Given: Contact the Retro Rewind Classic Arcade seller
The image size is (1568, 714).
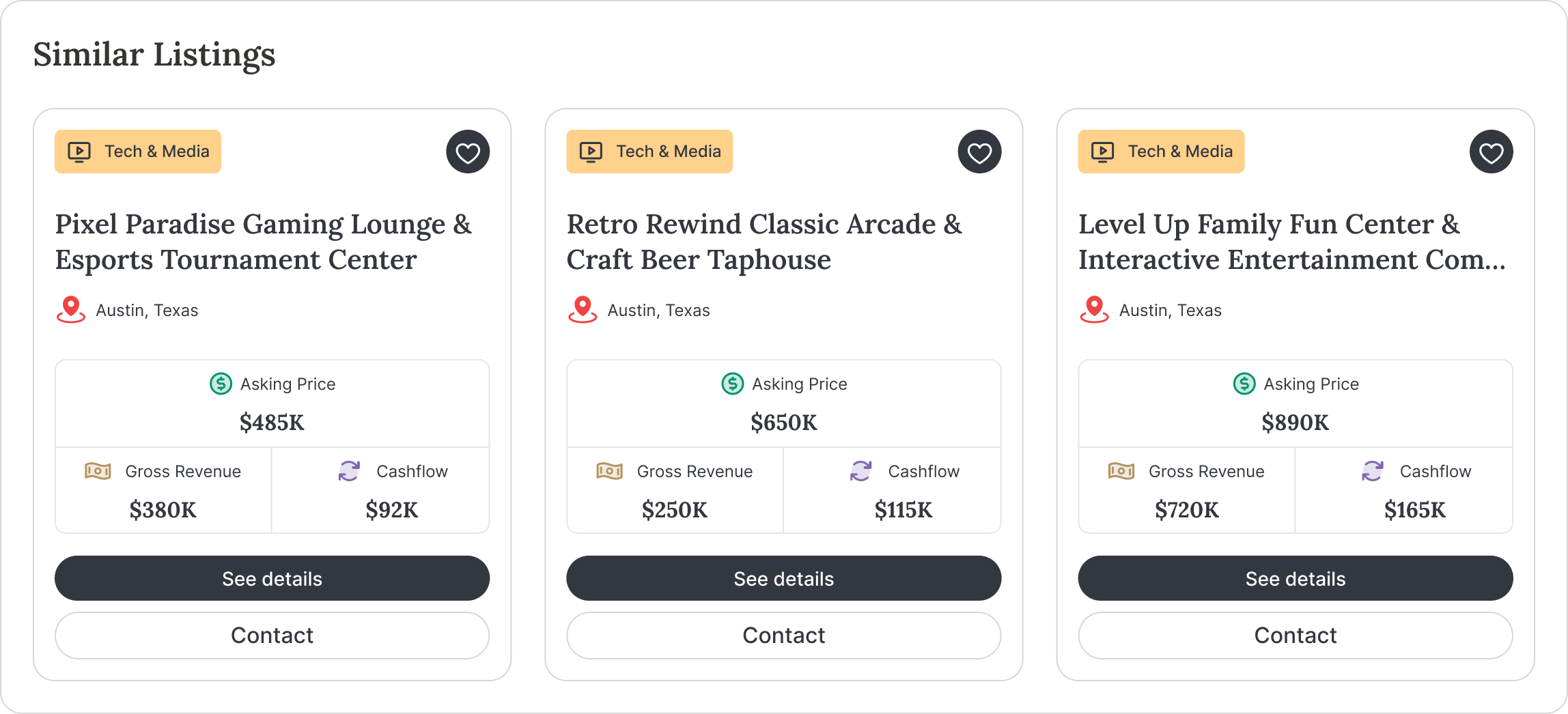Looking at the screenshot, I should coord(784,636).
